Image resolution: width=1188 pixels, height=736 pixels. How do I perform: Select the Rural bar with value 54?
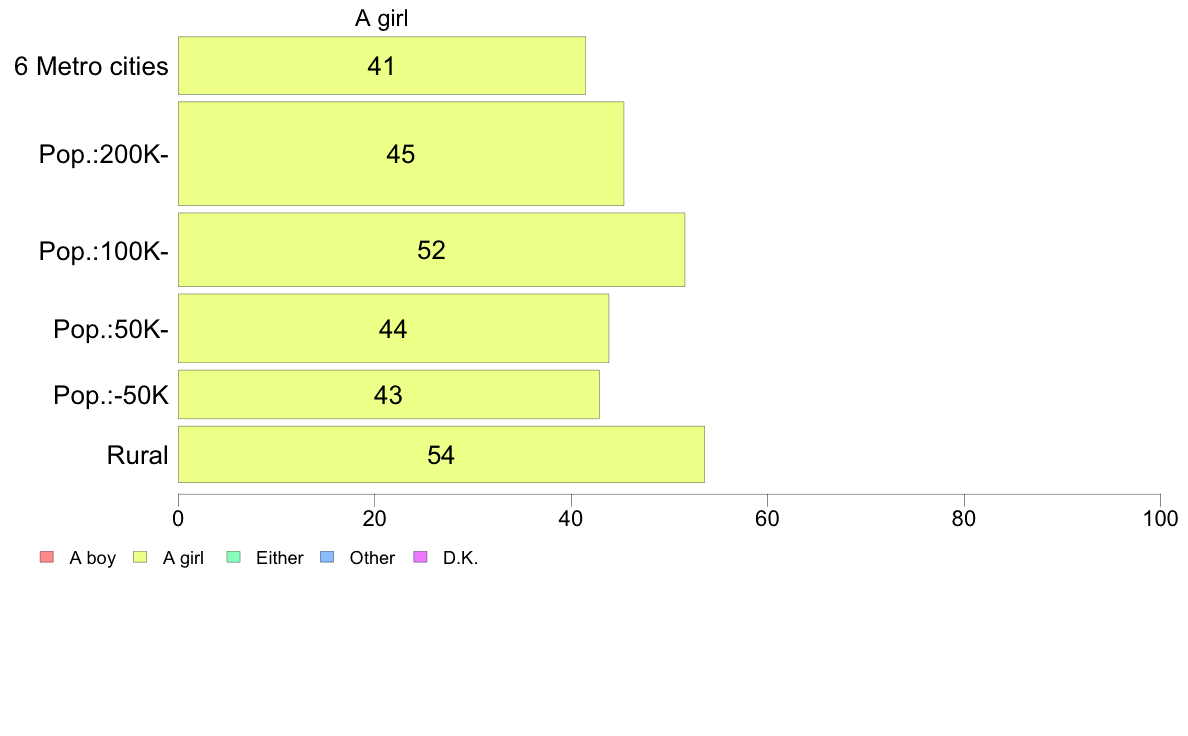pyautogui.click(x=441, y=455)
